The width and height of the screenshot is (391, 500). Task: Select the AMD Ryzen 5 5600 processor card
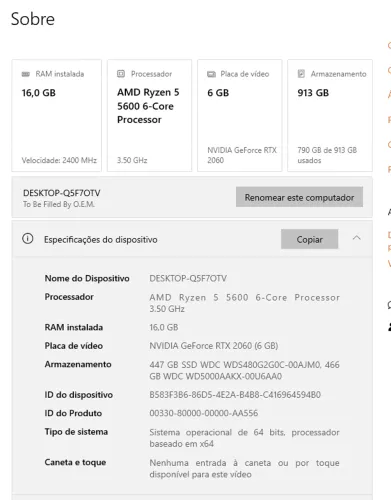[x=149, y=116]
